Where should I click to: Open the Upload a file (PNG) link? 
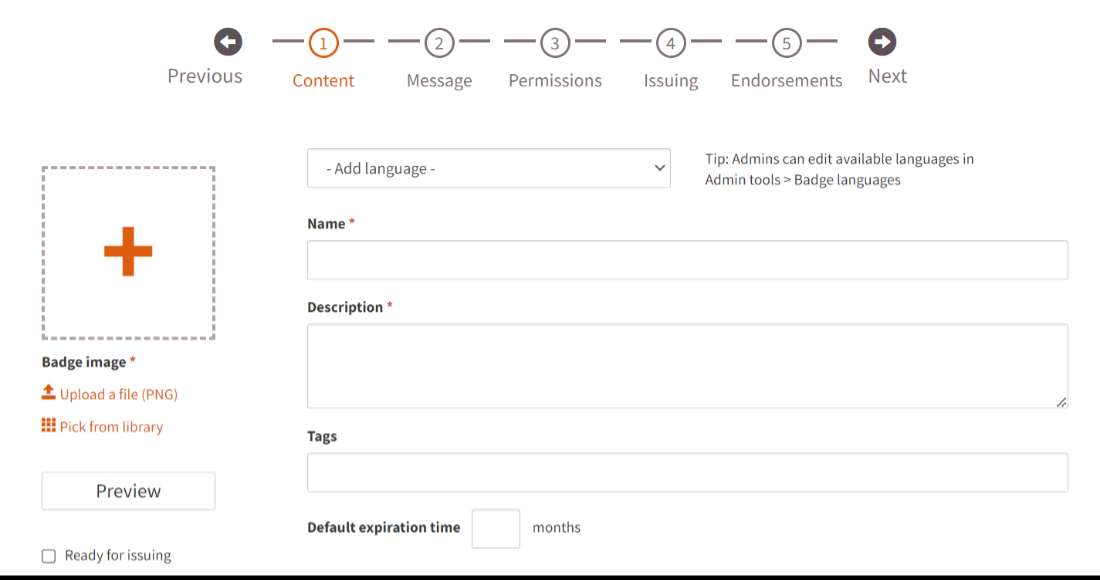point(119,394)
